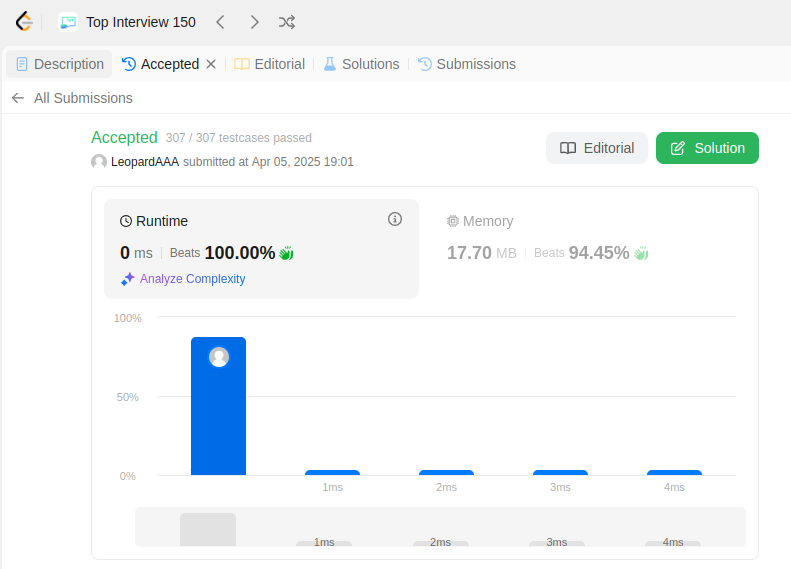This screenshot has width=791, height=569.
Task: Click the submitted at Apr 05, 2025 text
Action: (x=268, y=162)
